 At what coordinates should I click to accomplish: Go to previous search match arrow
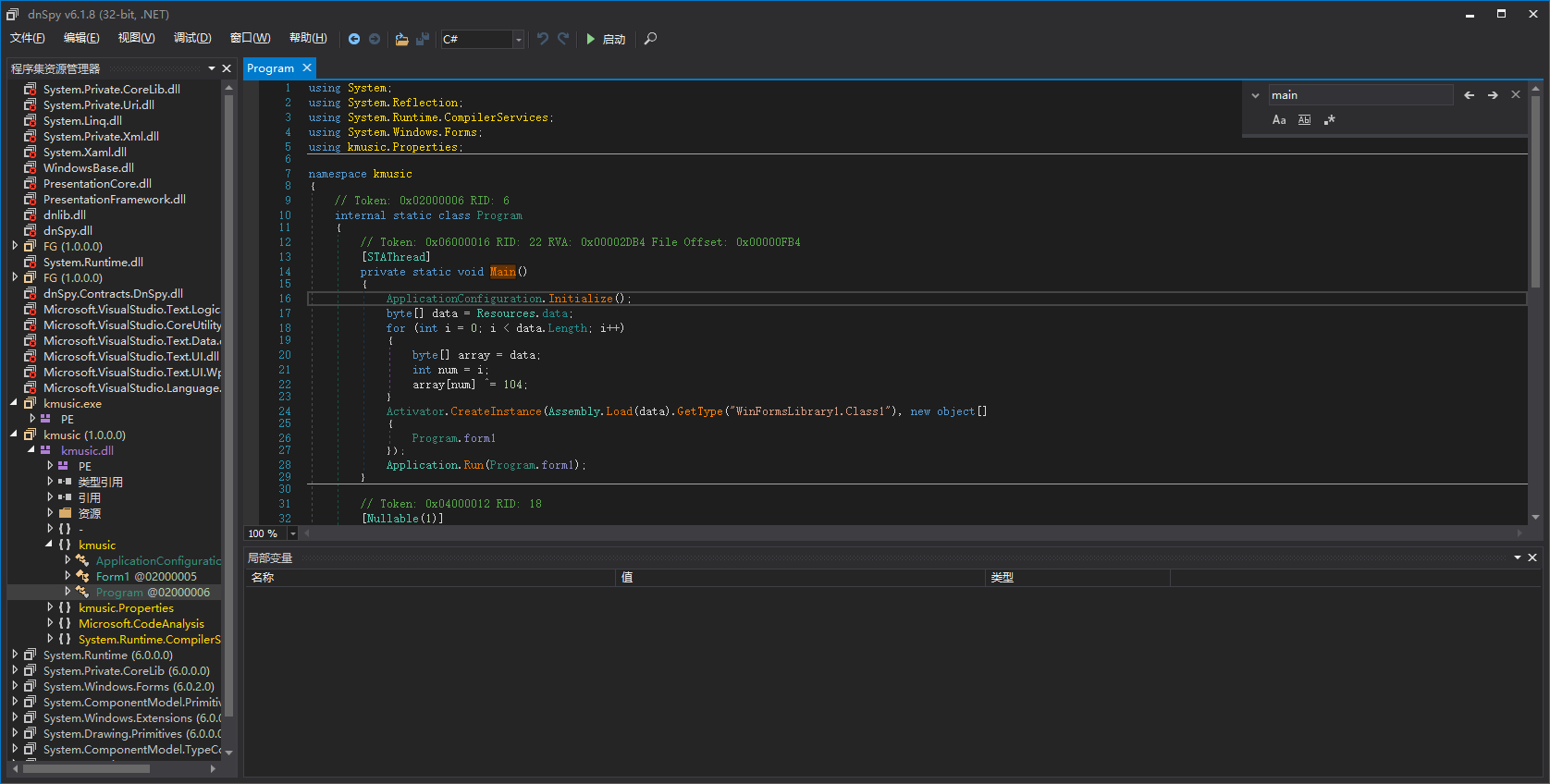point(1469,95)
